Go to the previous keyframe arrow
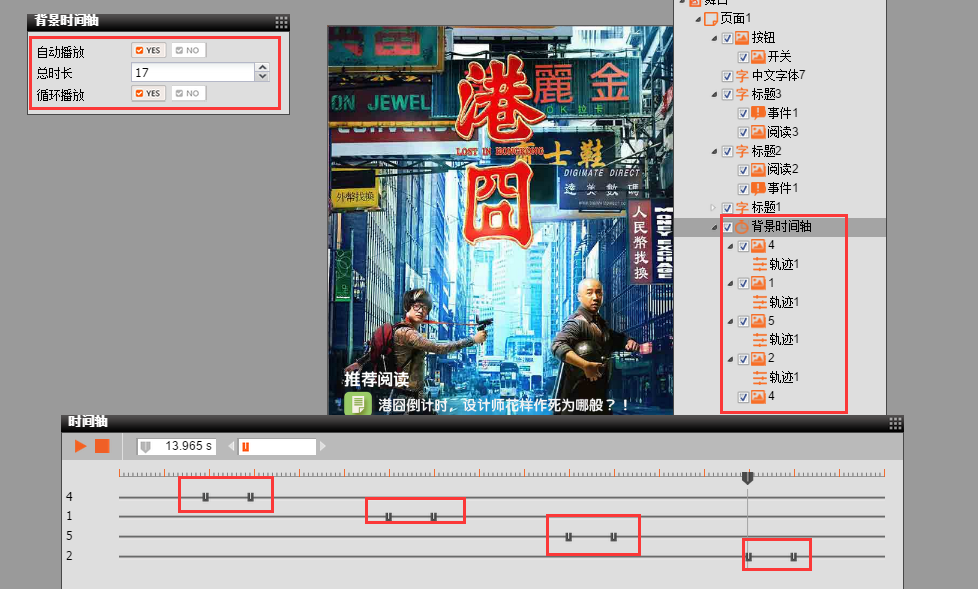The height and width of the screenshot is (589, 978). pyautogui.click(x=232, y=447)
